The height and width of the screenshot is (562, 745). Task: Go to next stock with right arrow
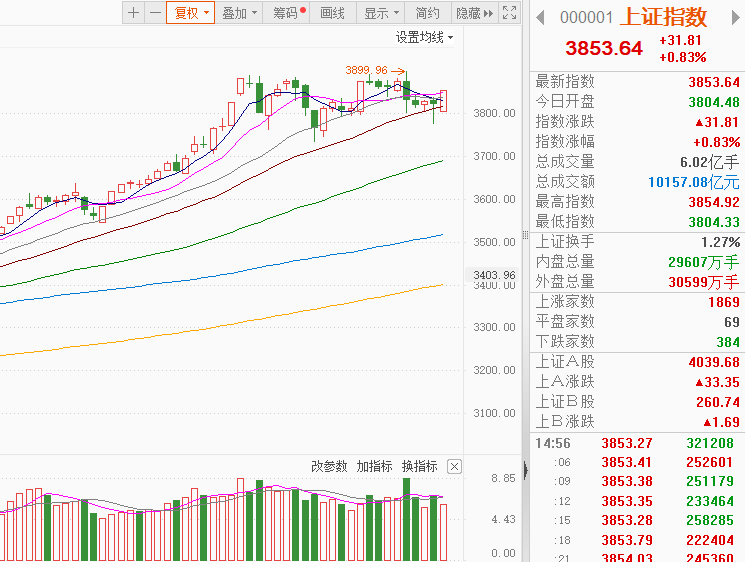pos(735,18)
